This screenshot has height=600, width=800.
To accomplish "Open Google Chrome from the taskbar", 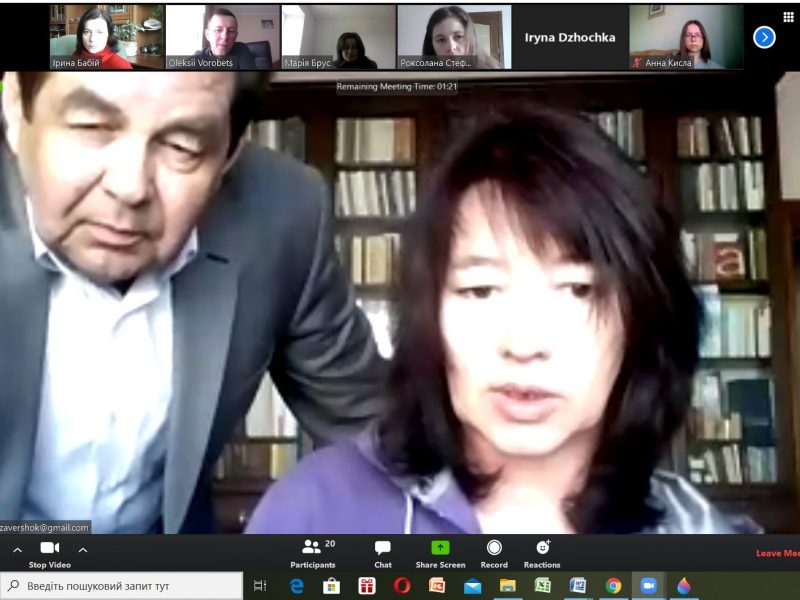I will tap(613, 586).
